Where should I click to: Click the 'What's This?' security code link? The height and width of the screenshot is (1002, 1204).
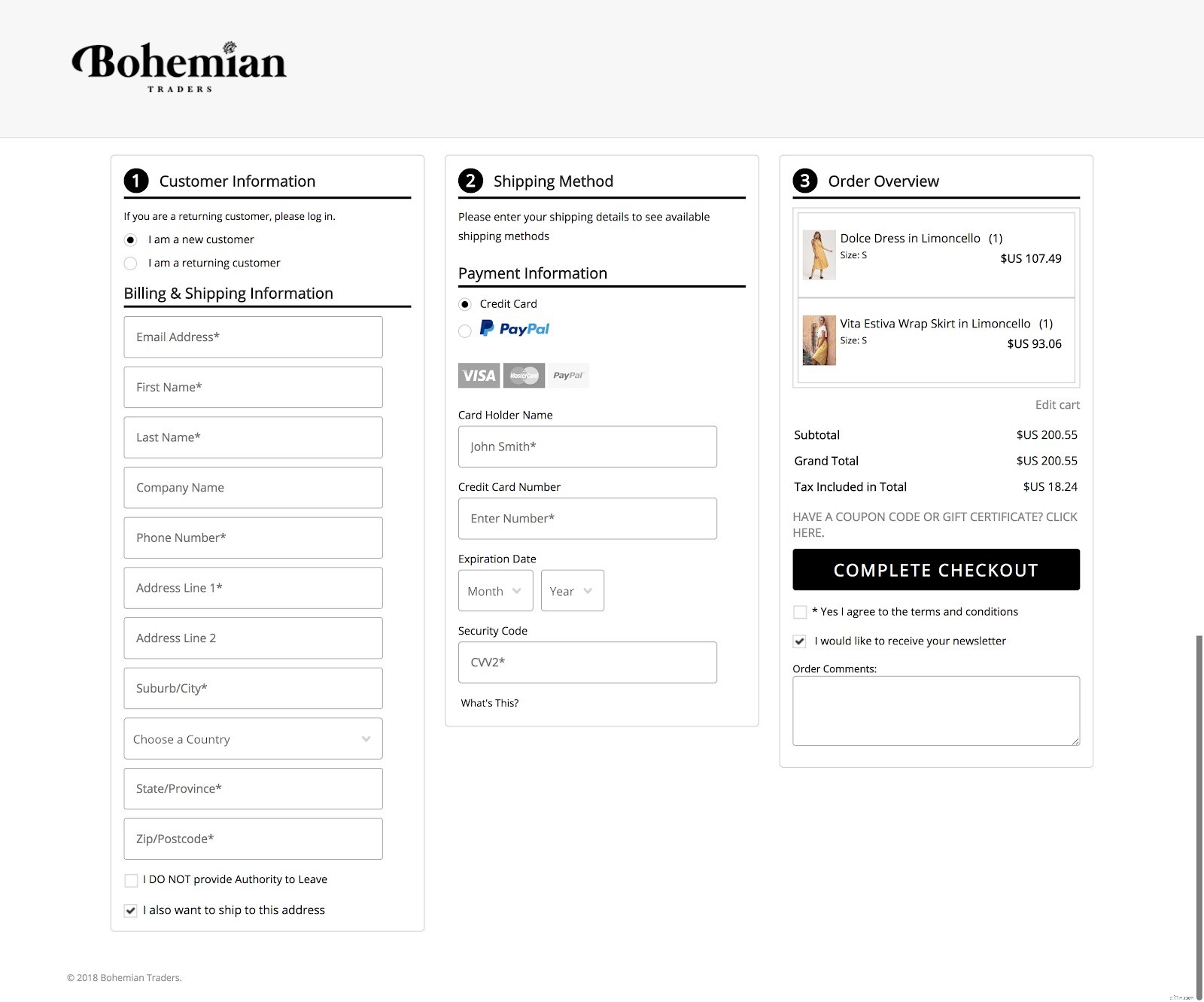tap(490, 702)
